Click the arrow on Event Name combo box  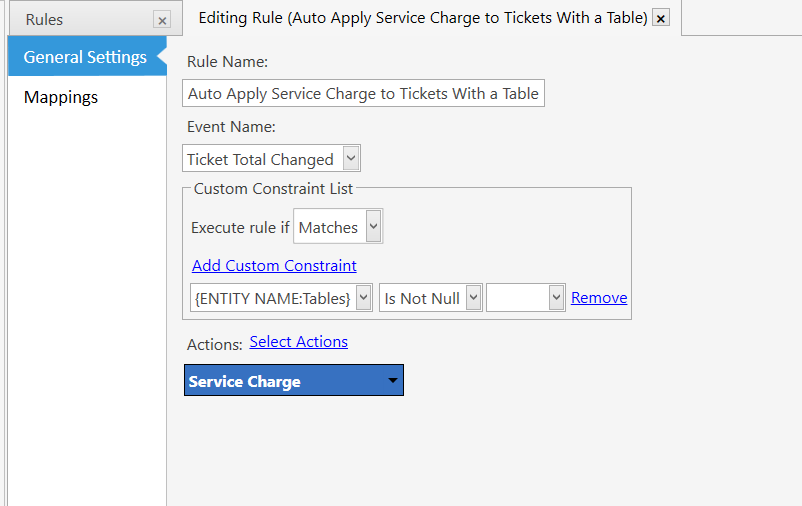(350, 159)
